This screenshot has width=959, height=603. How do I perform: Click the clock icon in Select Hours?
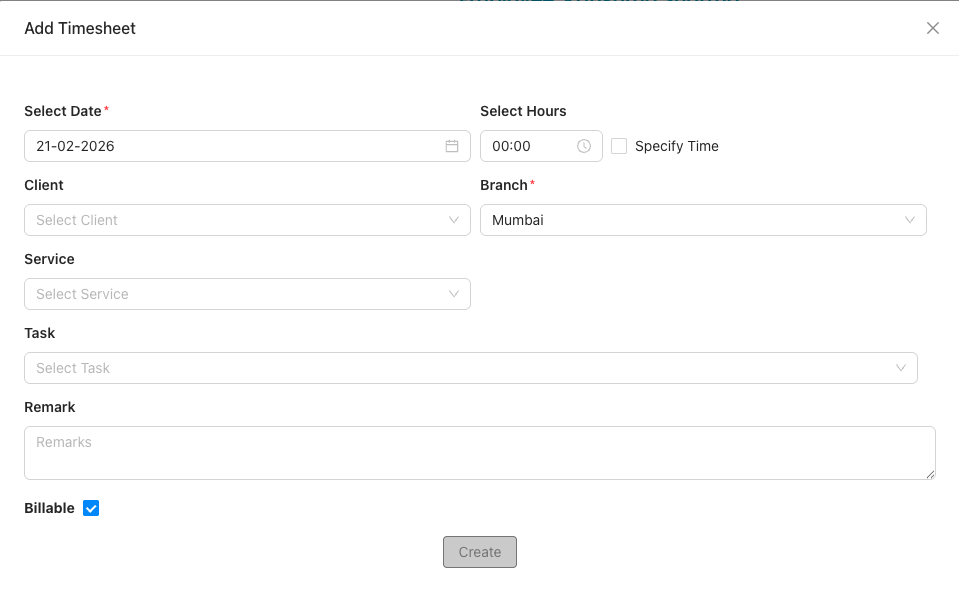point(583,146)
